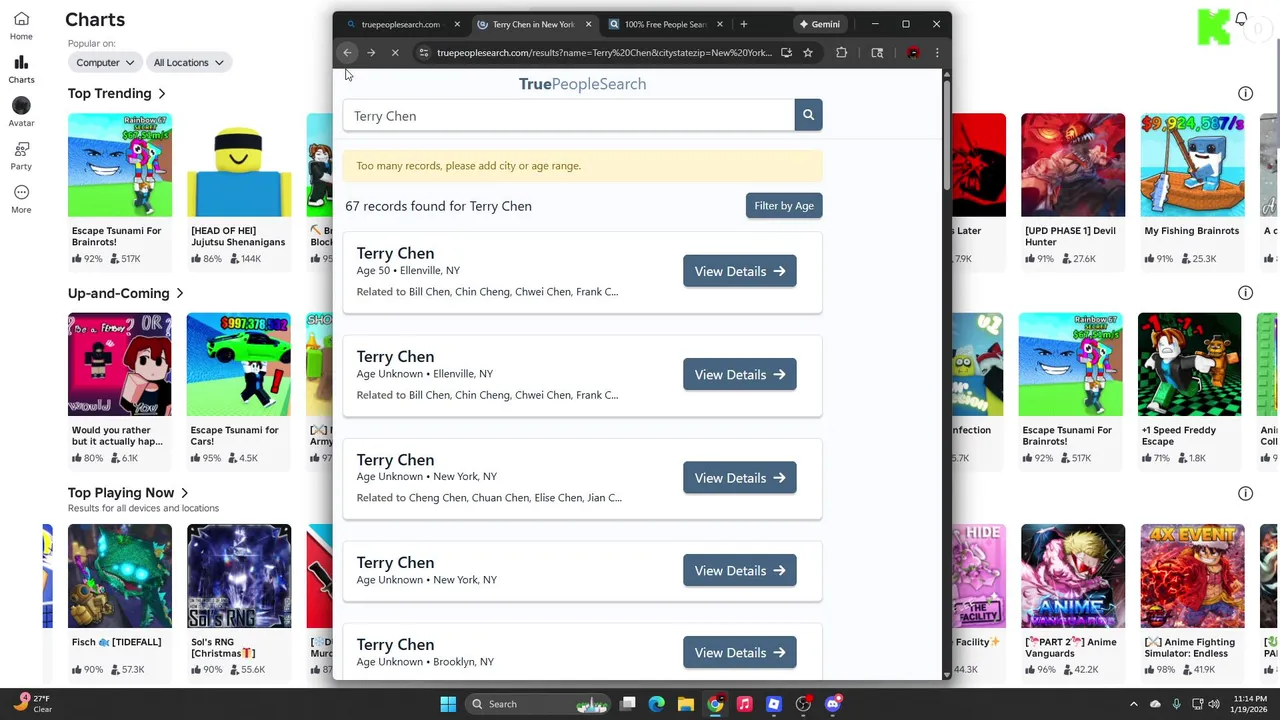Click the blue search magnifier button
1280x720 pixels.
coord(808,115)
